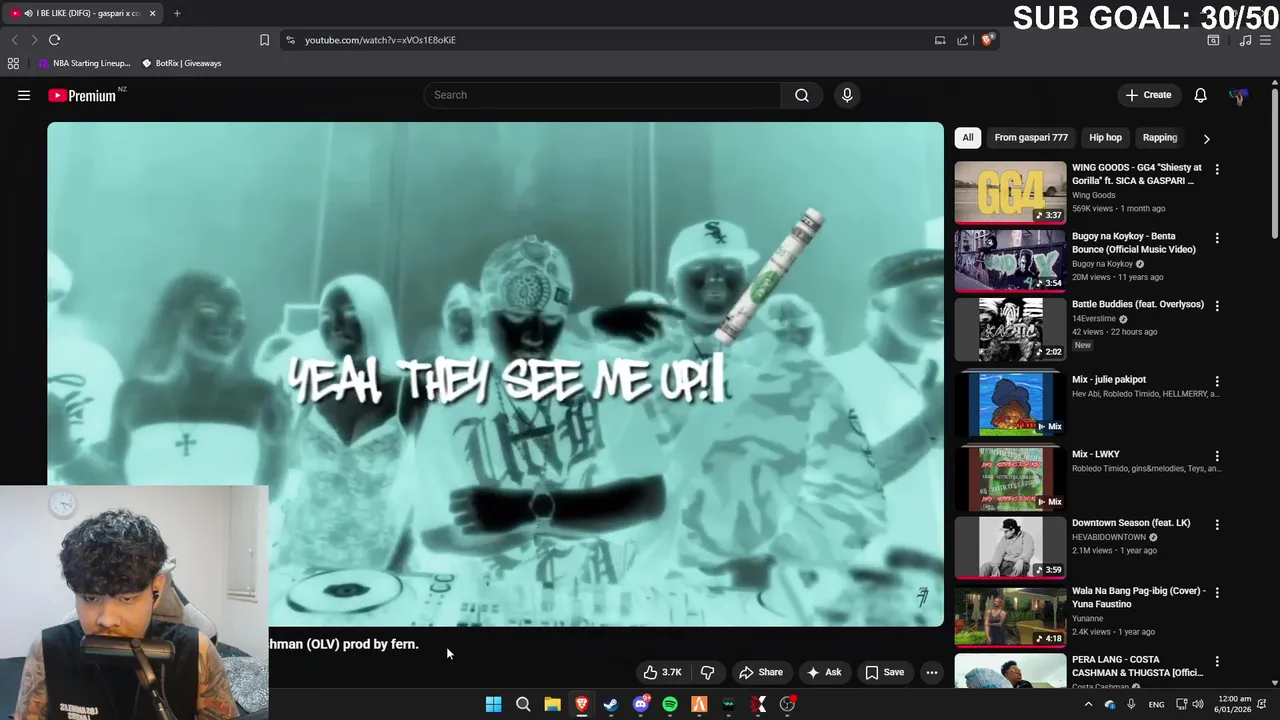Click the video player to pause
The height and width of the screenshot is (720, 1280).
tap(495, 374)
